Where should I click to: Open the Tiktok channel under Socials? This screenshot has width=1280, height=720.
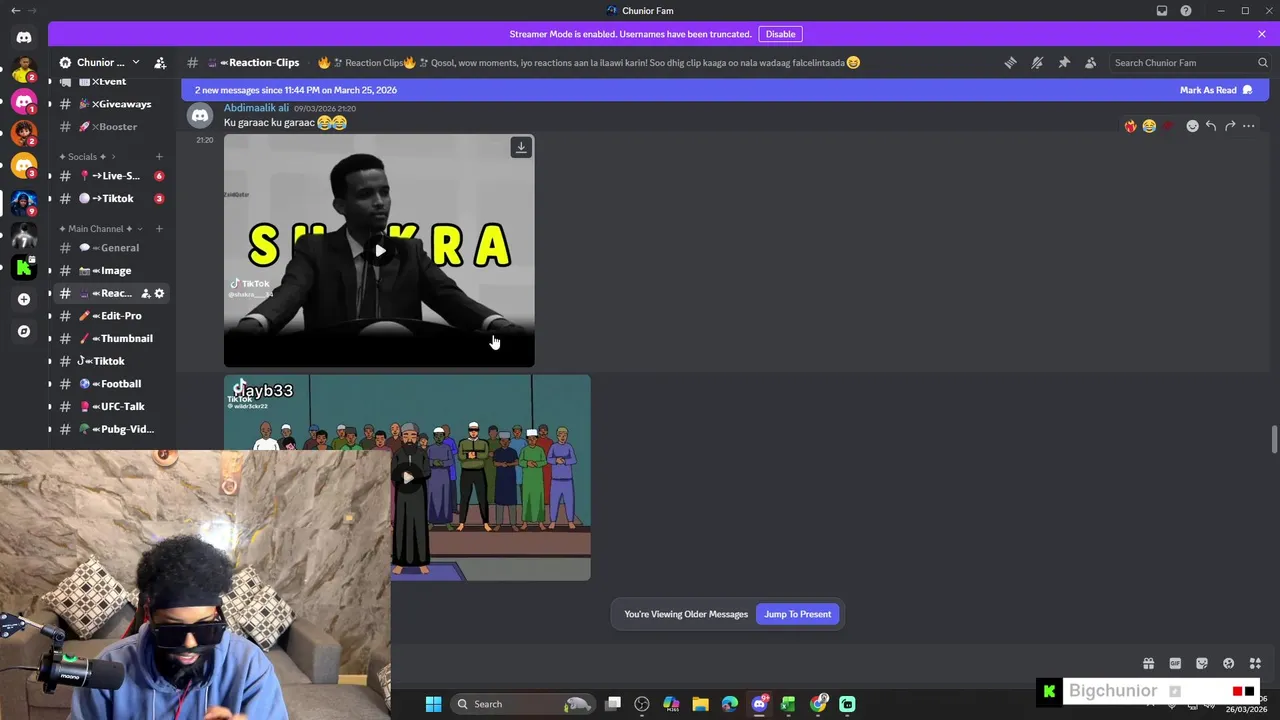[x=110, y=199]
